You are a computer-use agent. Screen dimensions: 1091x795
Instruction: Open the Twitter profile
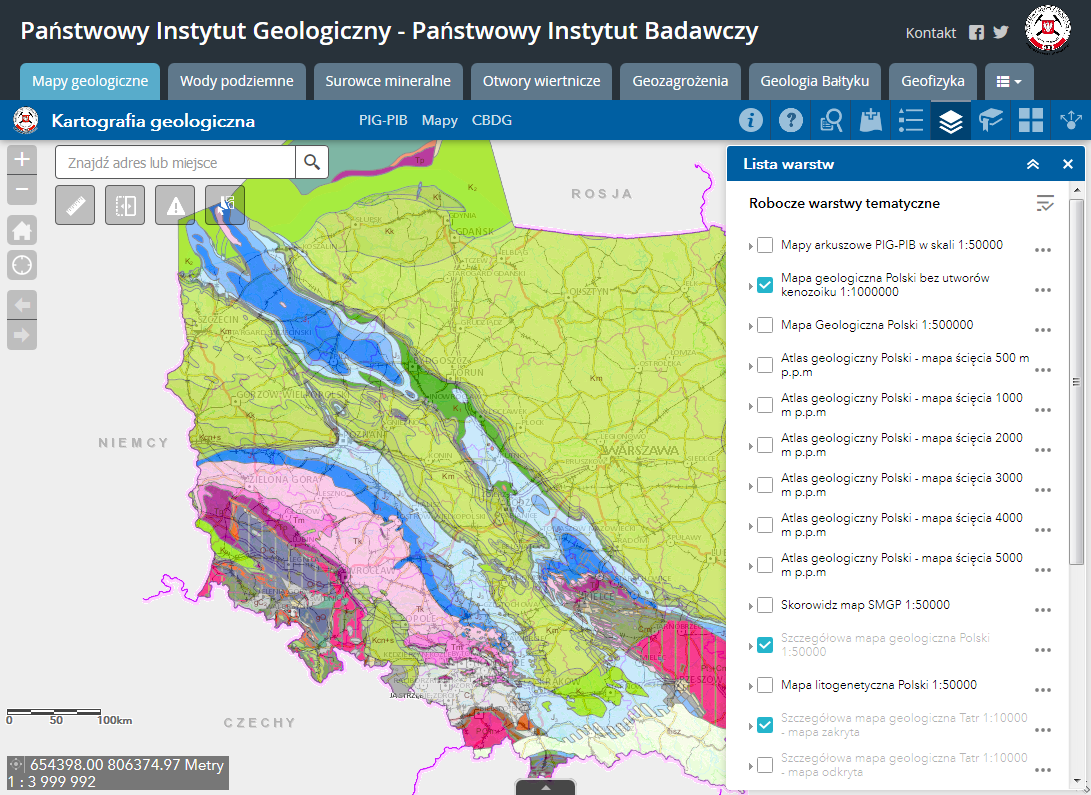point(1001,33)
